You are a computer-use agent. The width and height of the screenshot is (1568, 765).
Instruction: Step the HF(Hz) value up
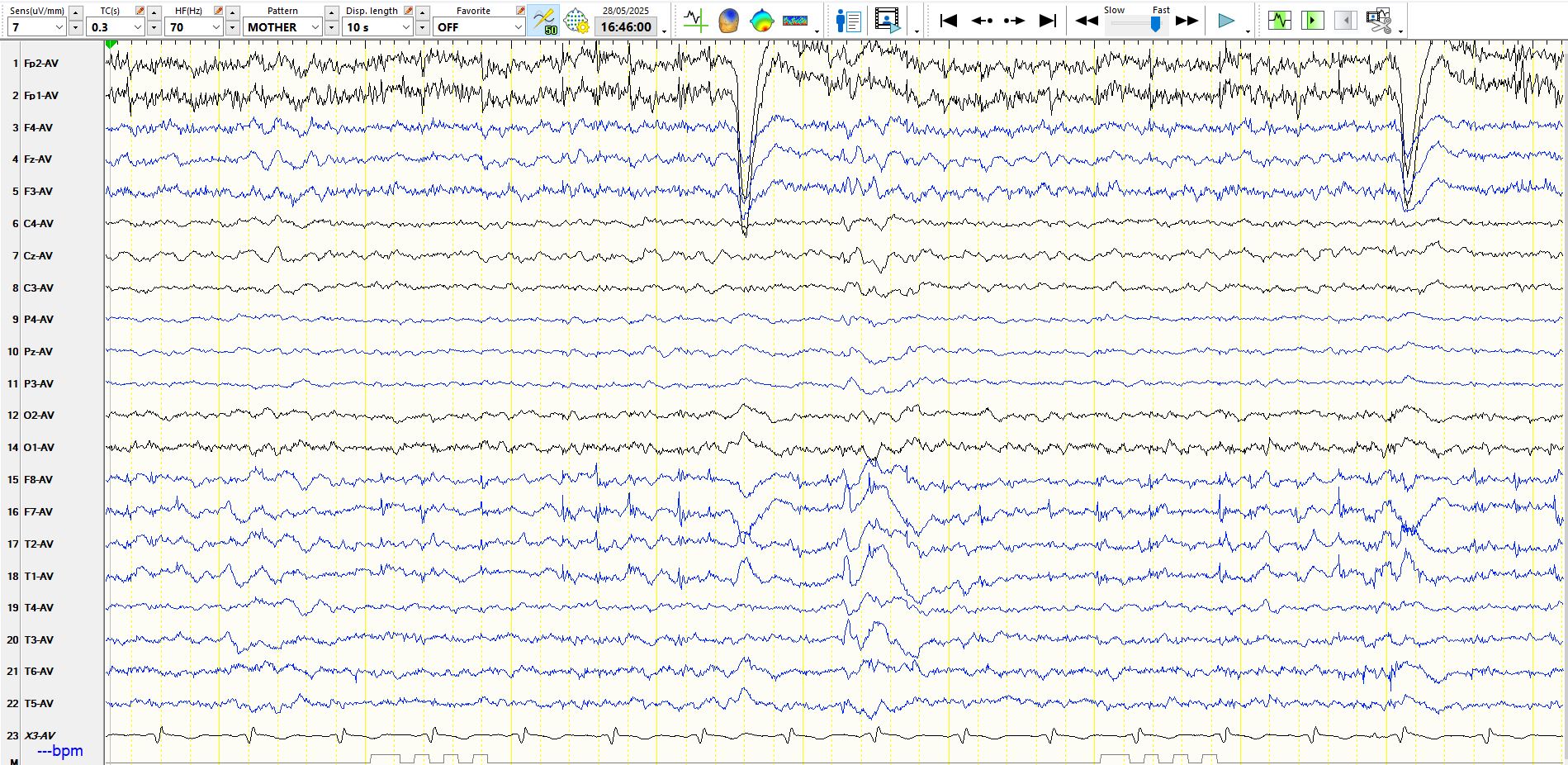click(x=232, y=12)
